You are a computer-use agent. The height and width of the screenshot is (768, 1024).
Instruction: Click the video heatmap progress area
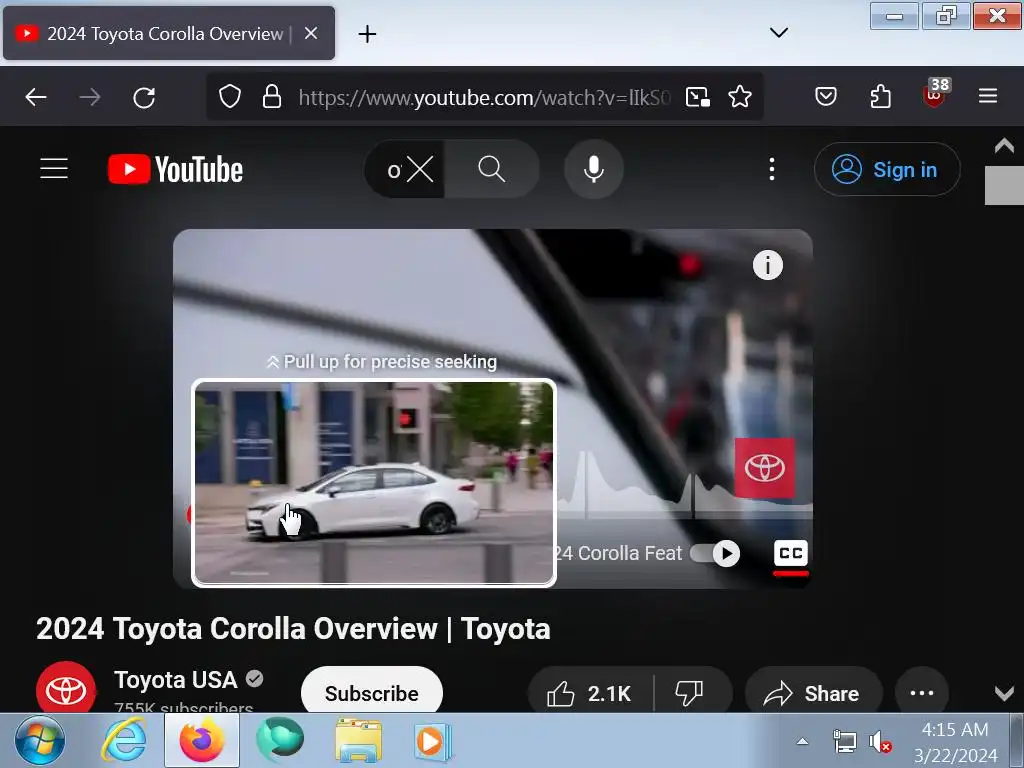[x=684, y=483]
